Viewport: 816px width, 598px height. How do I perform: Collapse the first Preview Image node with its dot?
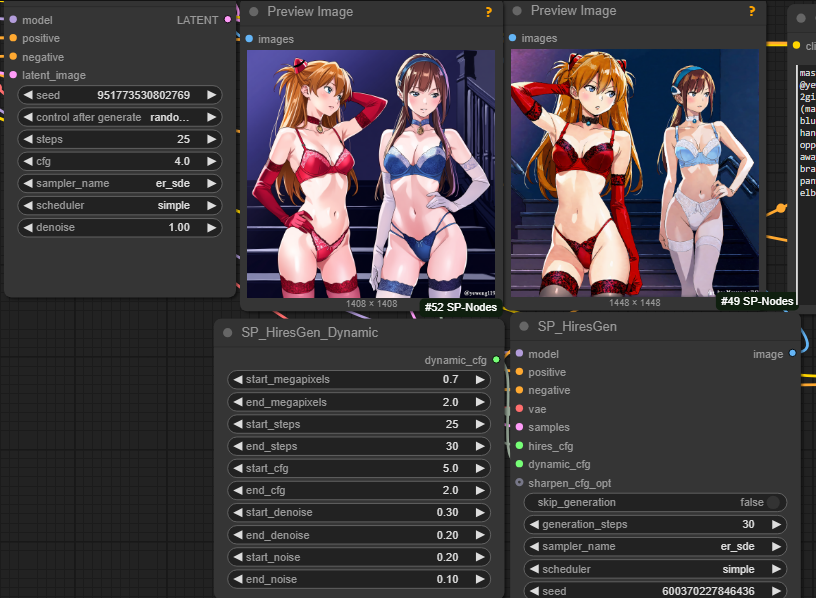click(x=254, y=11)
